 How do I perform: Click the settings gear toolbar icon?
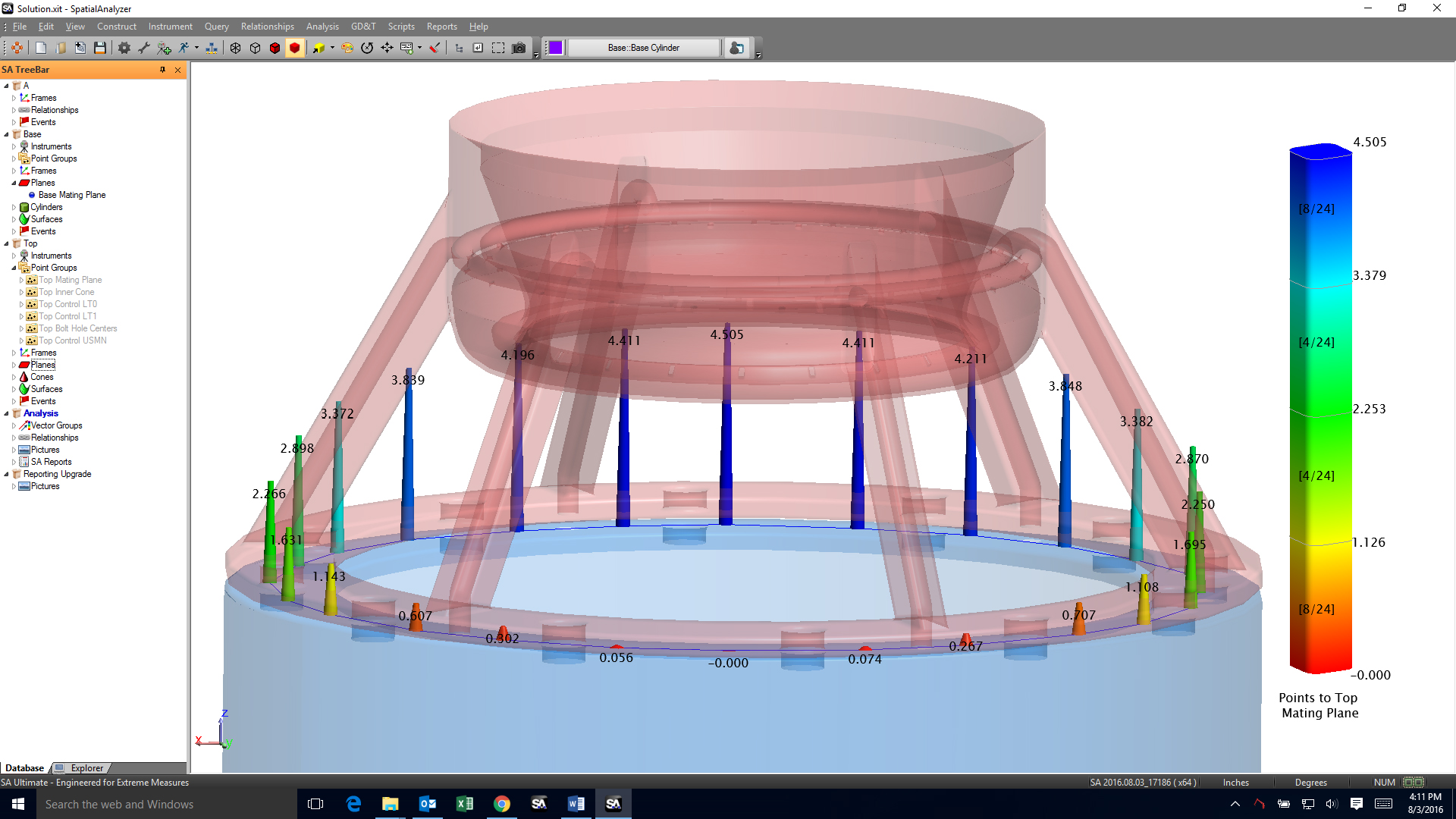point(124,48)
